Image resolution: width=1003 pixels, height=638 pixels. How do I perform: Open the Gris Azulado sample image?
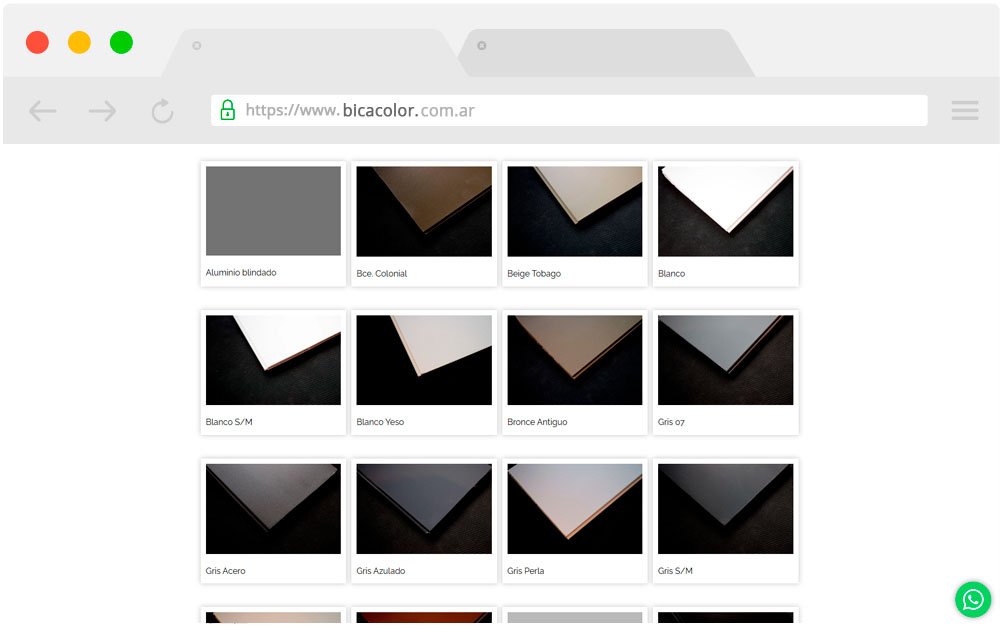(424, 509)
